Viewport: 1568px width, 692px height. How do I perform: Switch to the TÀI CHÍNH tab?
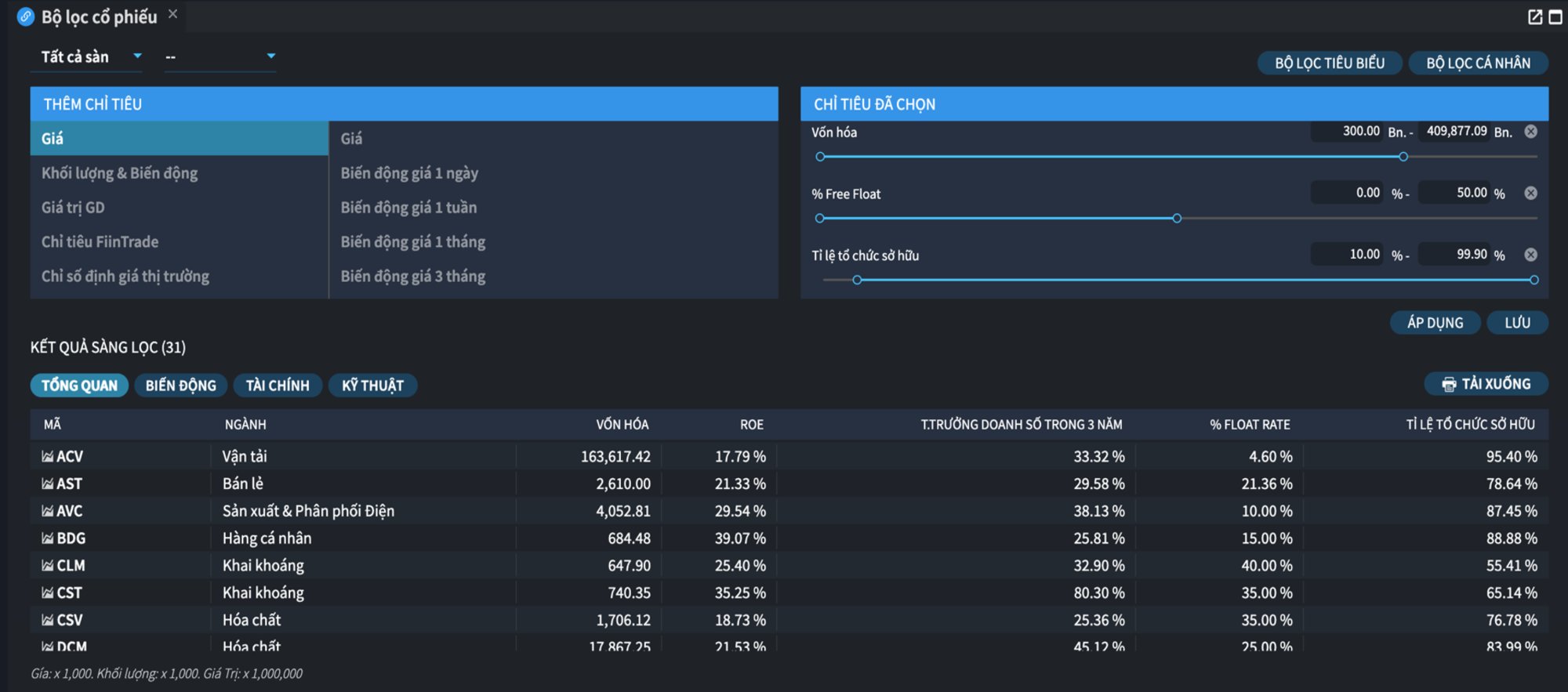[278, 386]
